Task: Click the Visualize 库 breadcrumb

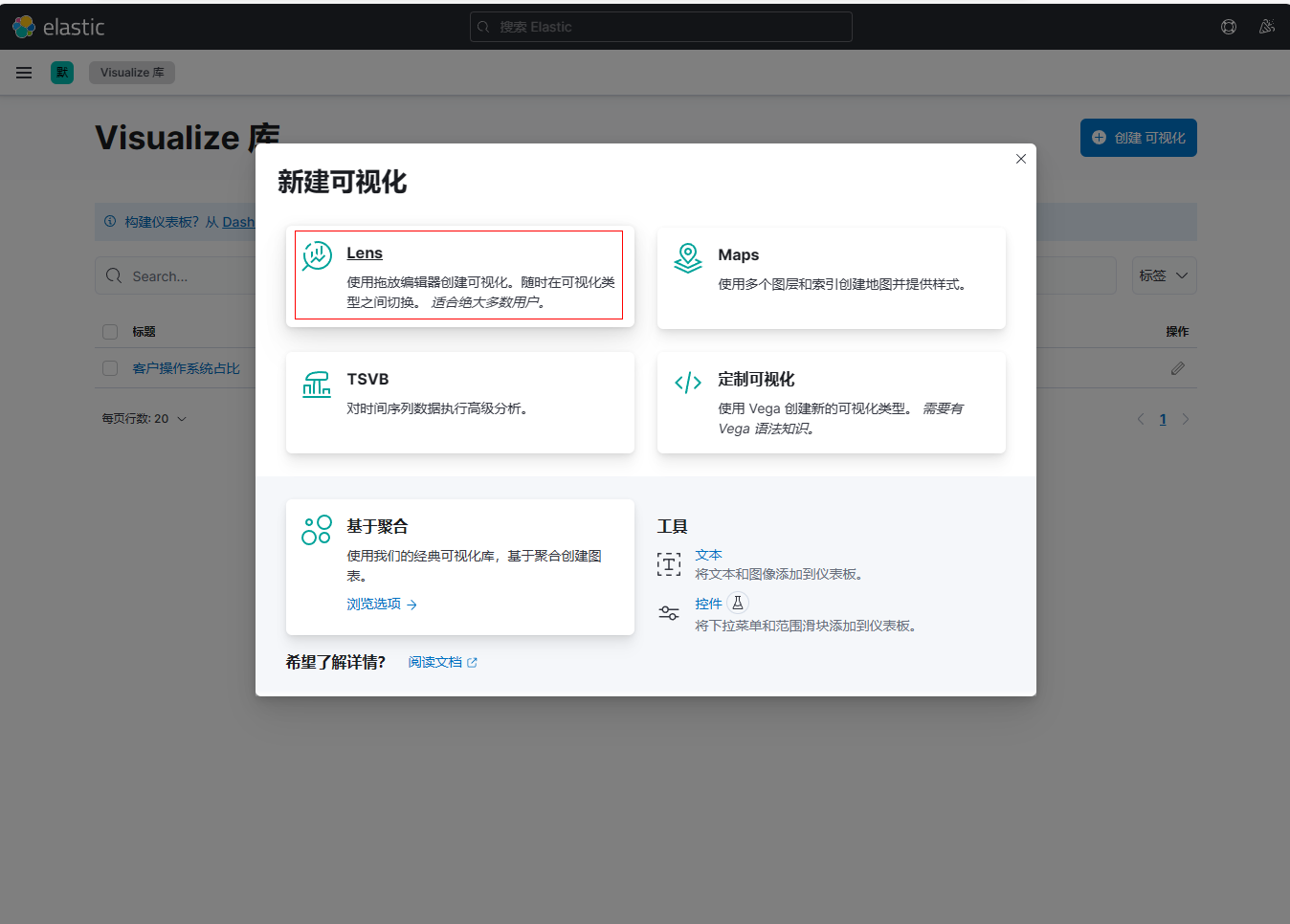Action: coord(132,73)
